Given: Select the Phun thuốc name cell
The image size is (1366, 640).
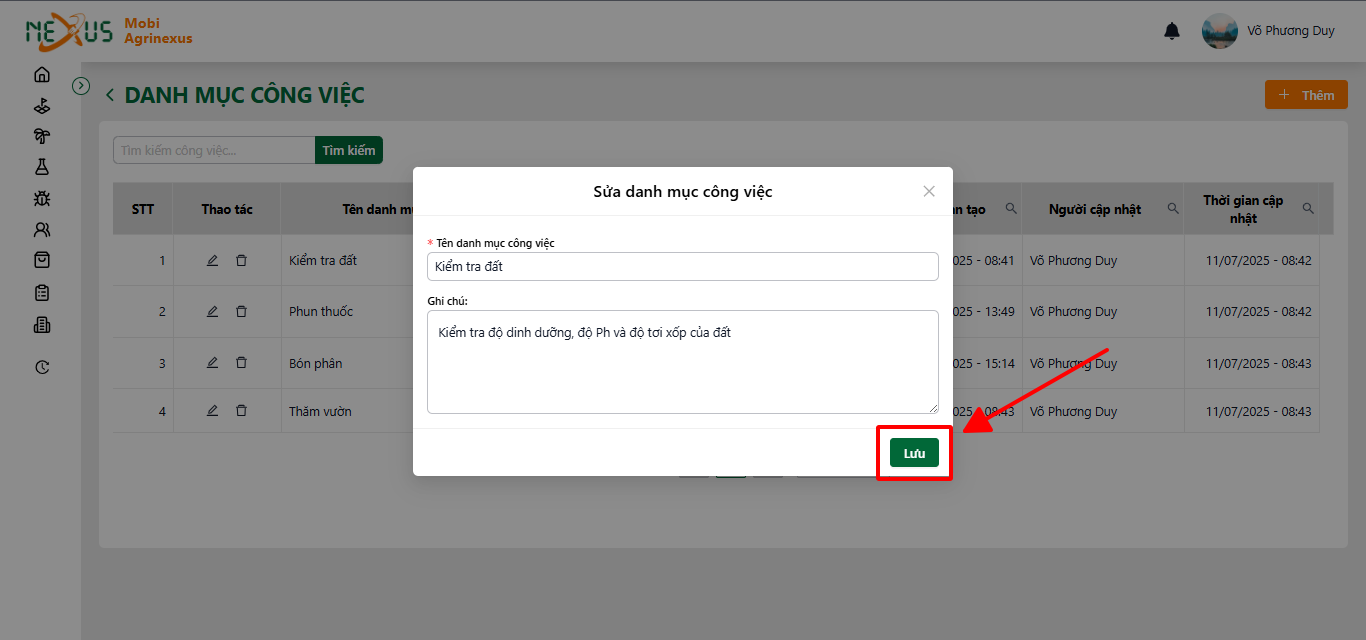Looking at the screenshot, I should pyautogui.click(x=321, y=311).
